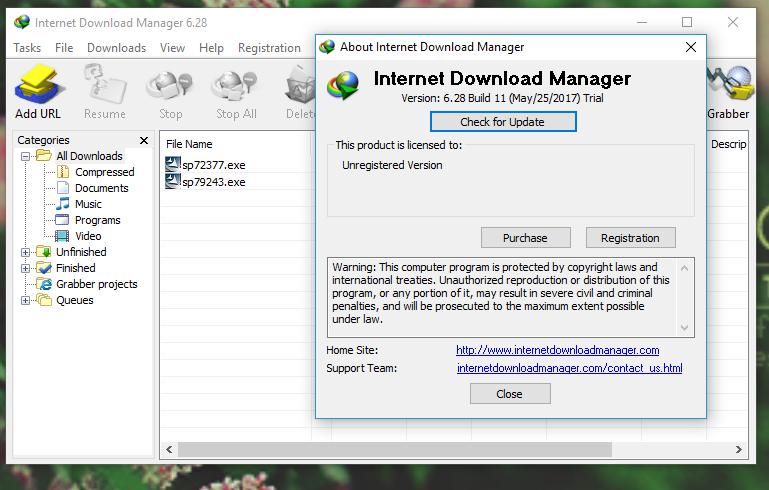Select the Unfinished folder icon
Screen dimensions: 769x490
(44, 252)
